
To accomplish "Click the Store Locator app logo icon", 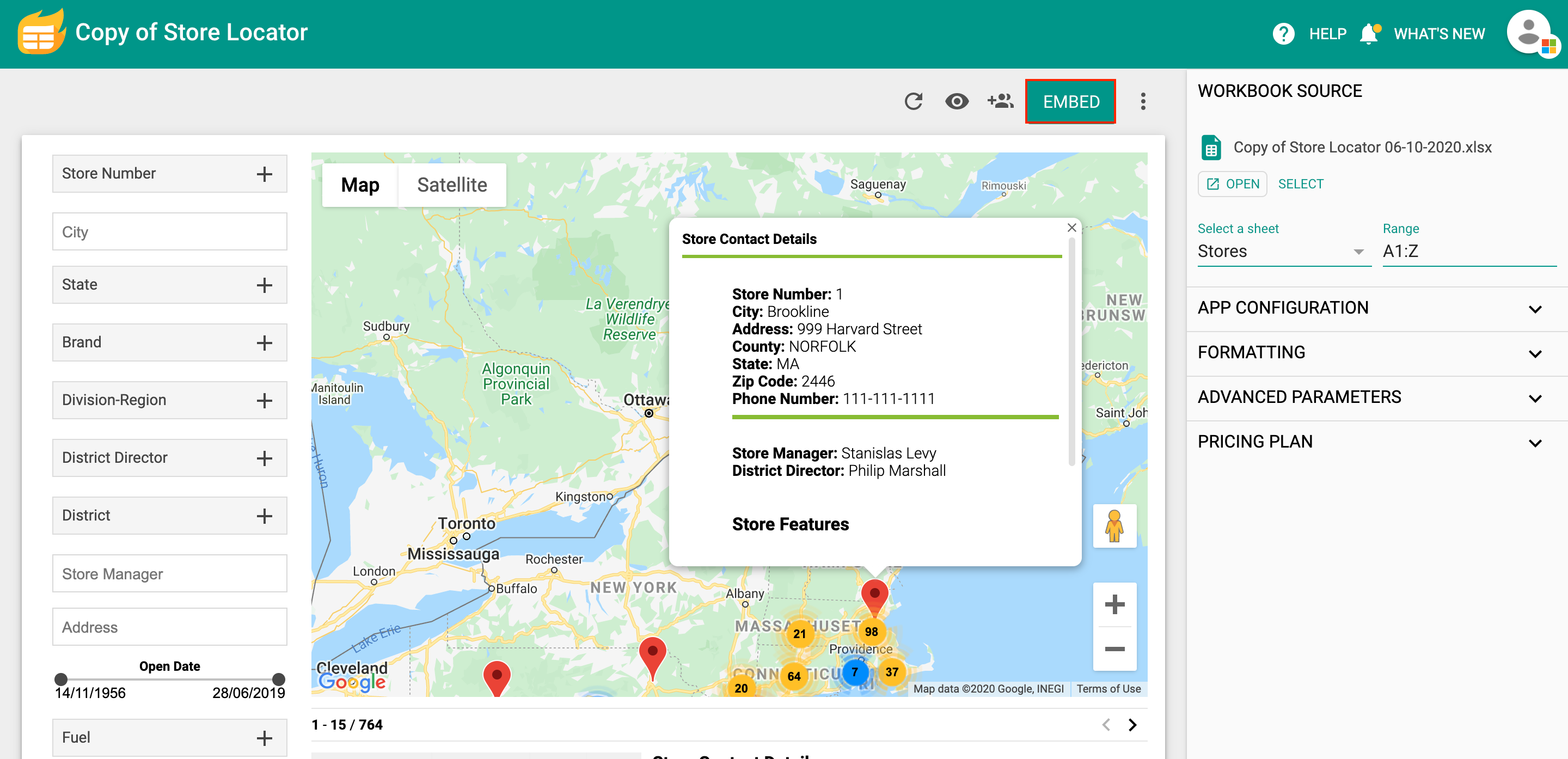I will click(x=41, y=32).
